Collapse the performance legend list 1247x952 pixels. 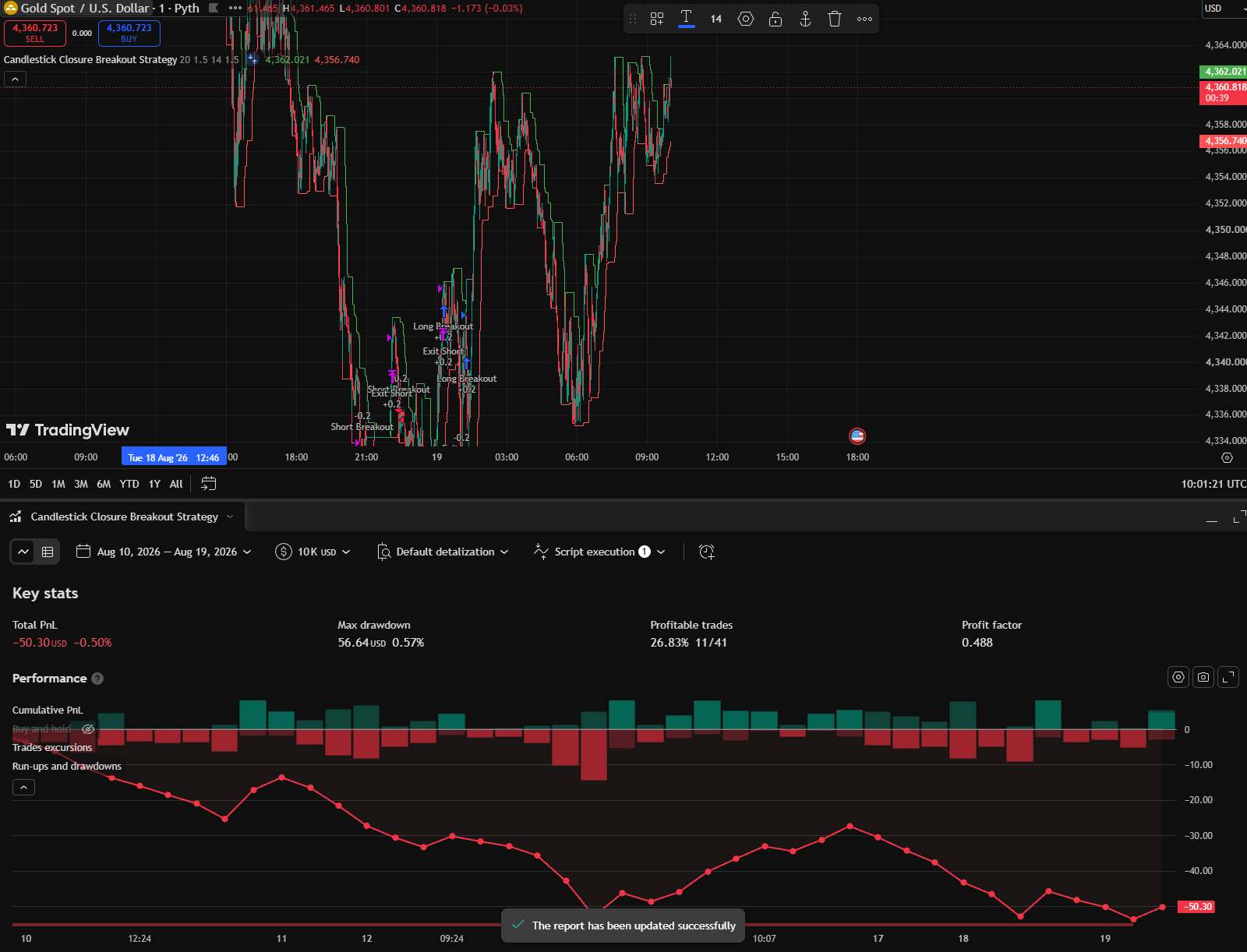[23, 788]
